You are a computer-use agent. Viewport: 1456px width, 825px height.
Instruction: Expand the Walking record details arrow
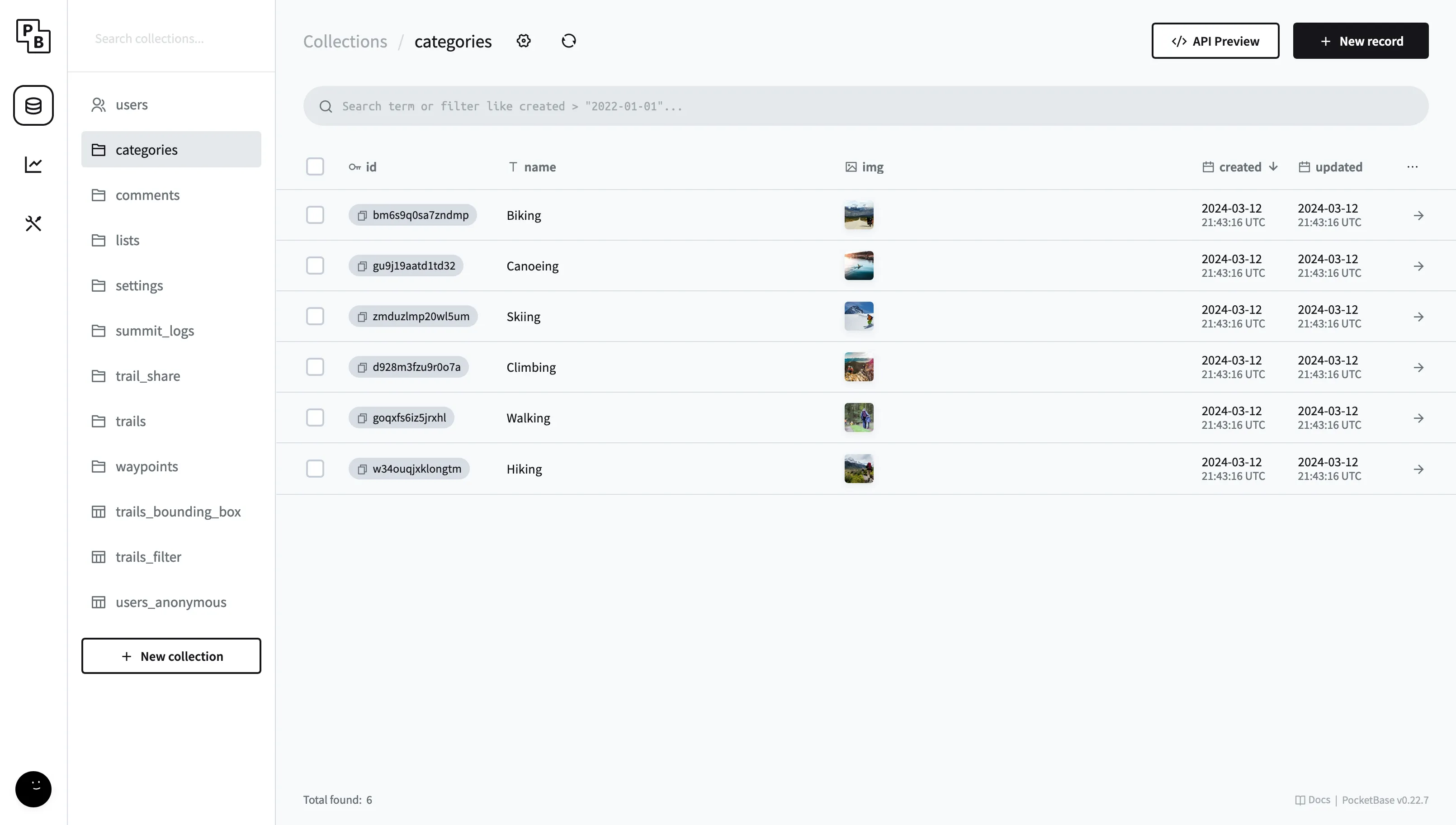click(x=1418, y=417)
